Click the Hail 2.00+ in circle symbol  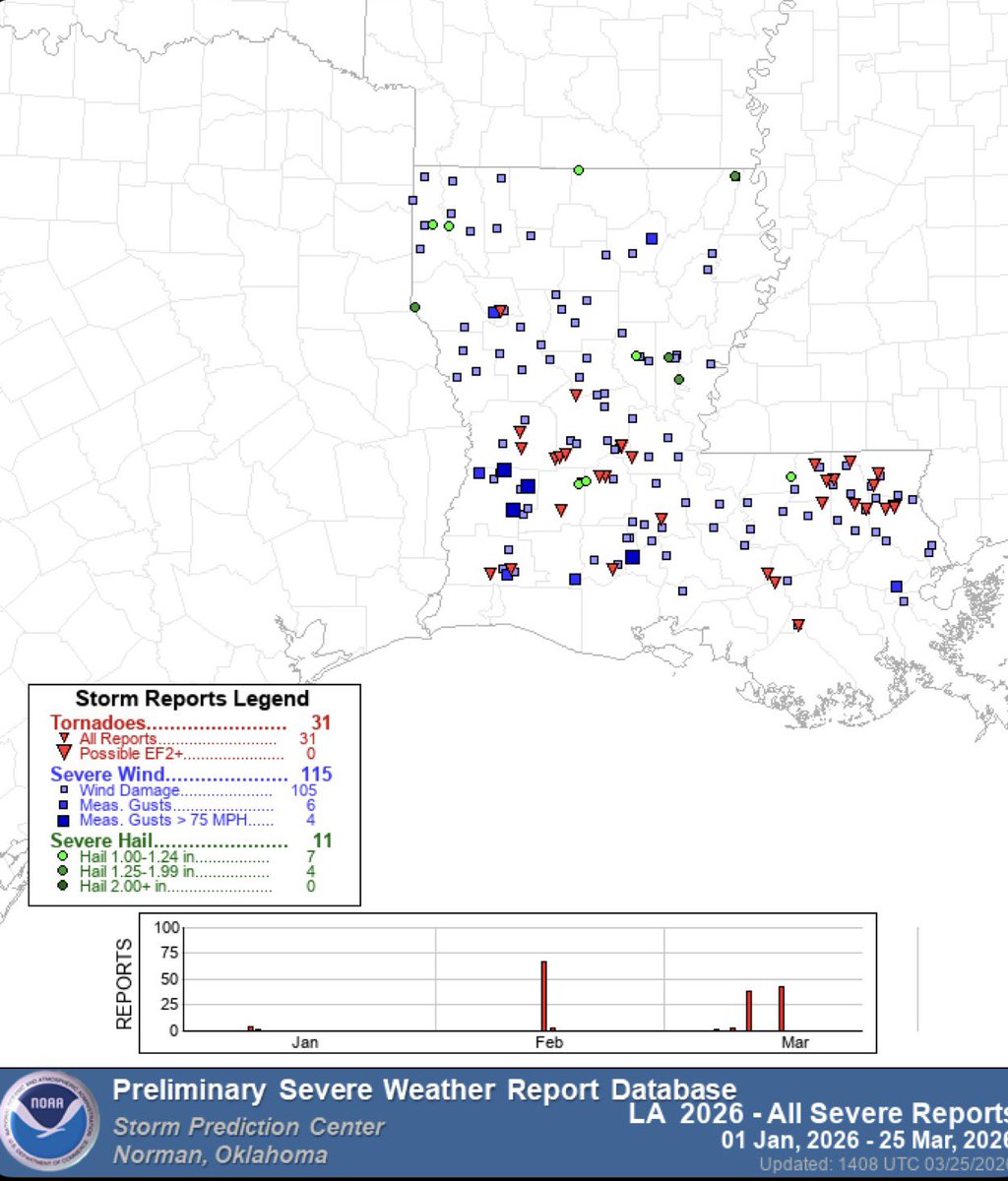[x=63, y=886]
